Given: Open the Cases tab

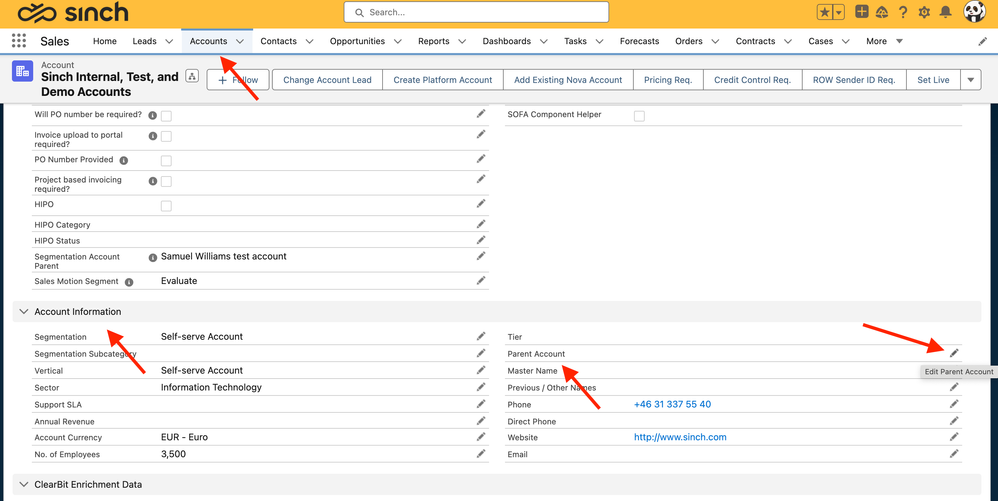Looking at the screenshot, I should pos(820,41).
